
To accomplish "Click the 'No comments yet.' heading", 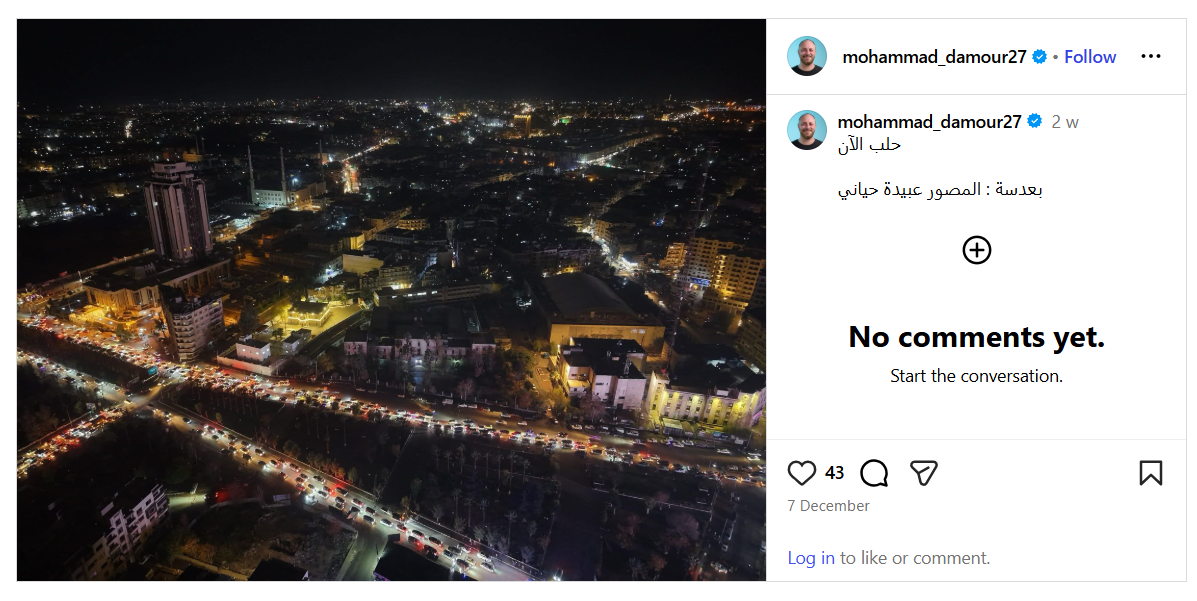I will click(976, 338).
